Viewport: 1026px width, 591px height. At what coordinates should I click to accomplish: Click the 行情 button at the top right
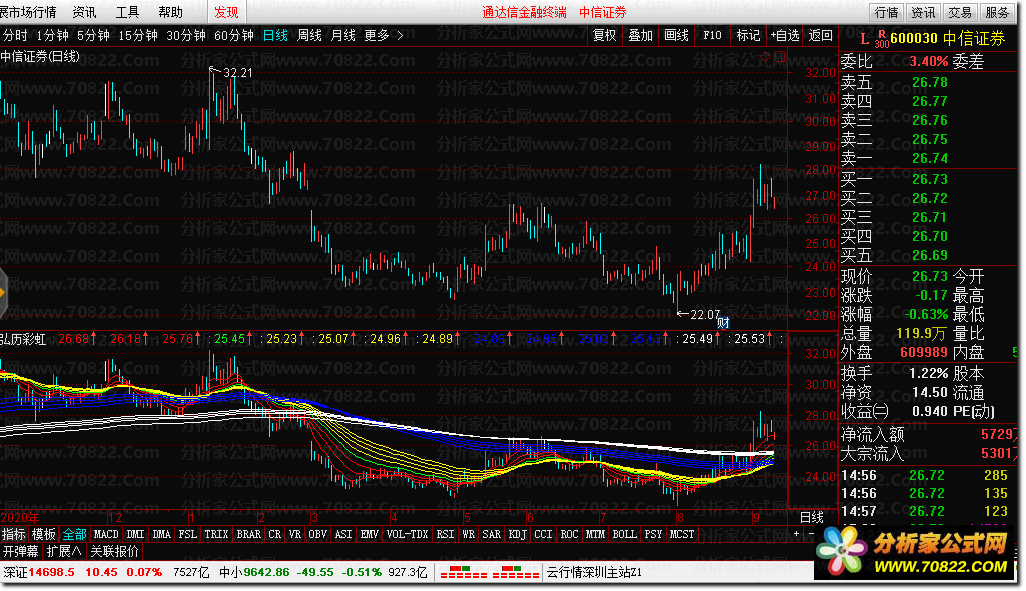(x=887, y=12)
